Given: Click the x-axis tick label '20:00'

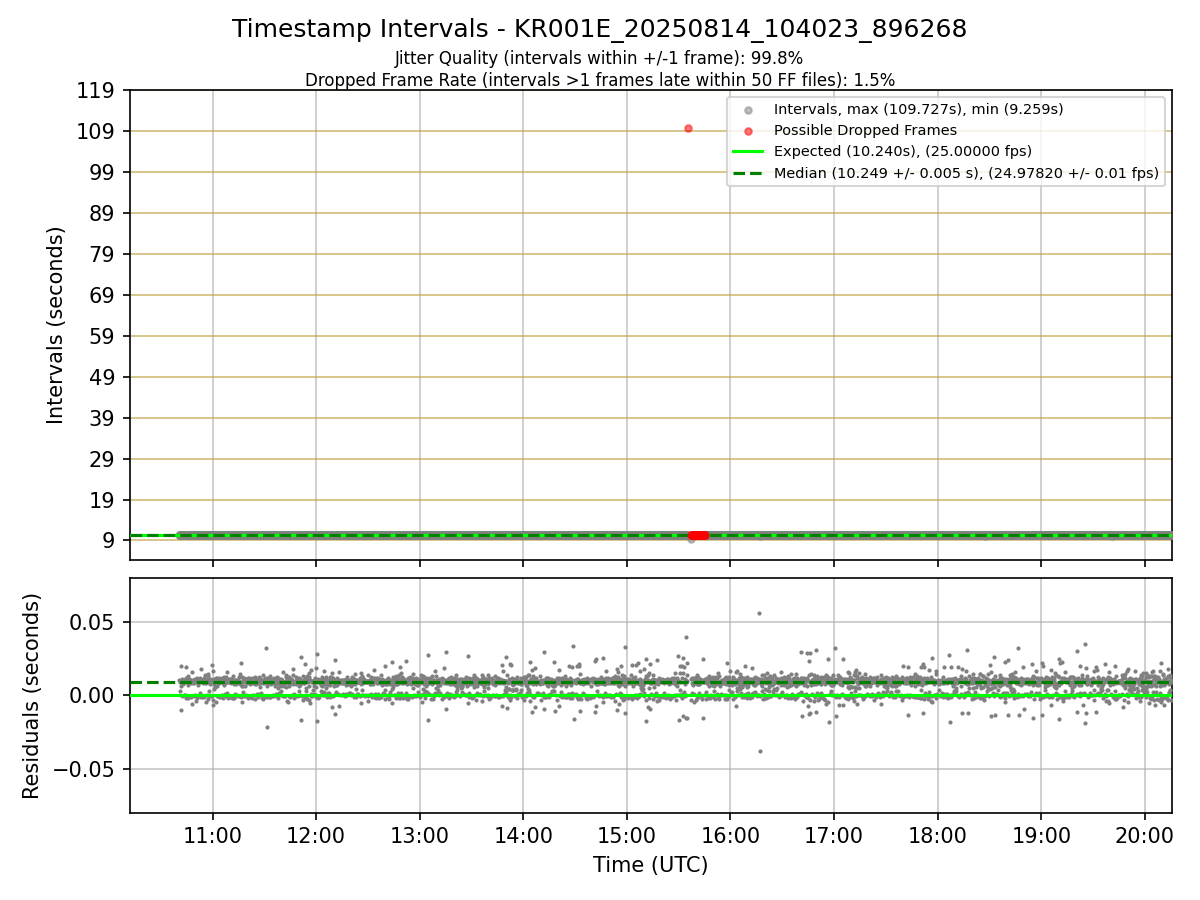Looking at the screenshot, I should [x=1145, y=834].
